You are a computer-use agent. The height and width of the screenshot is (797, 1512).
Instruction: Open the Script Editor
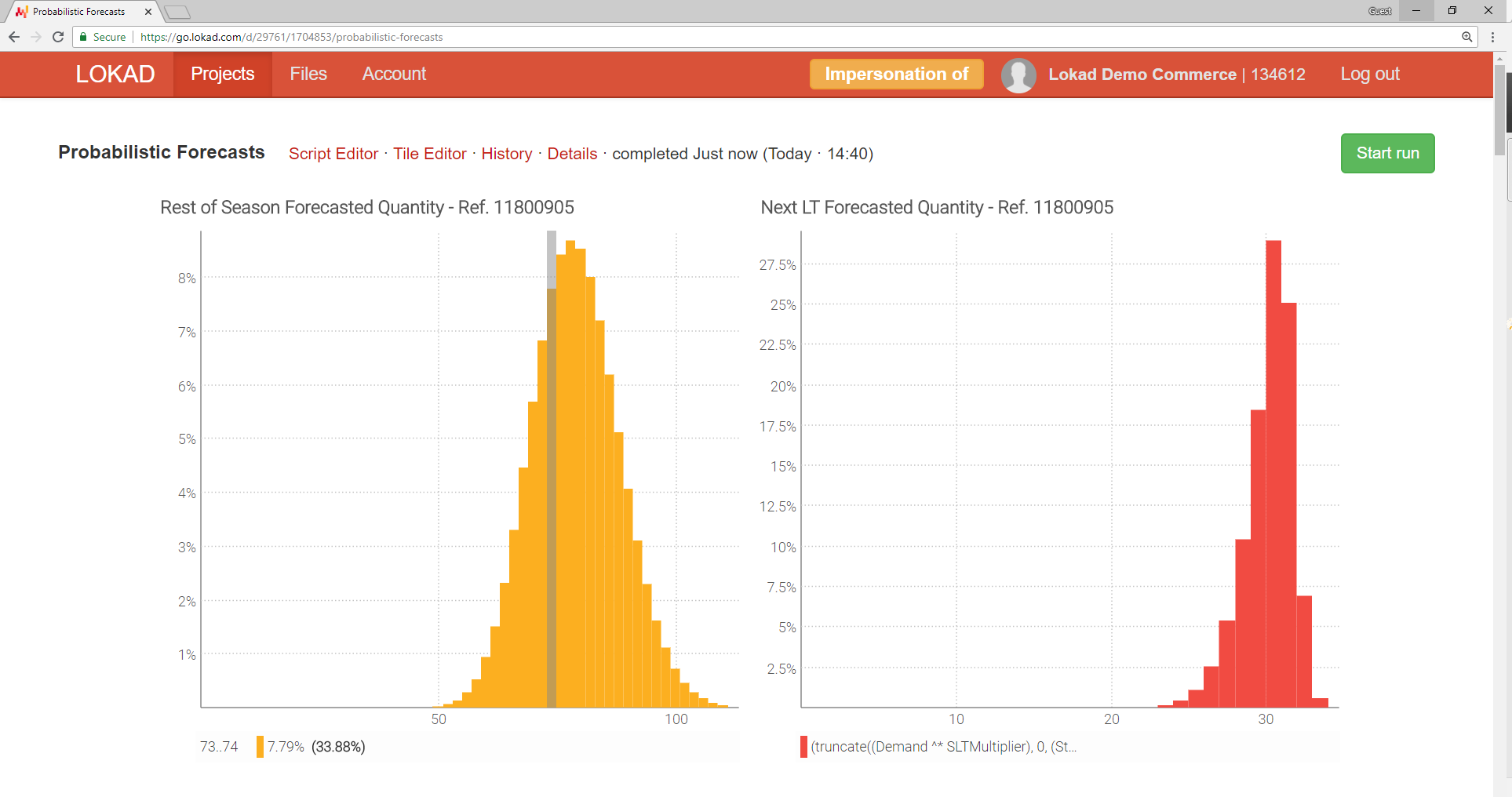tap(333, 154)
